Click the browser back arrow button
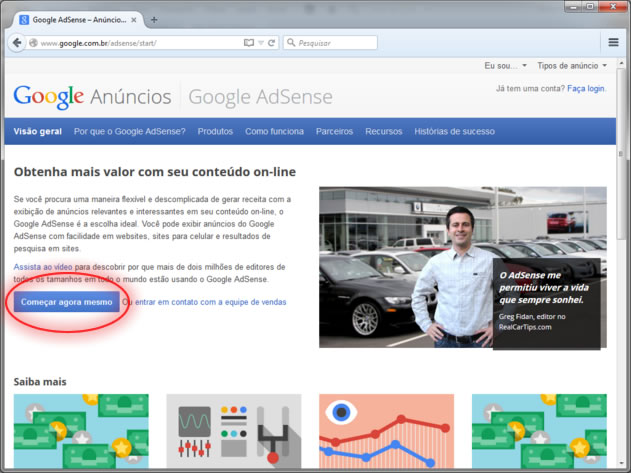This screenshot has height=473, width=631. 16,43
